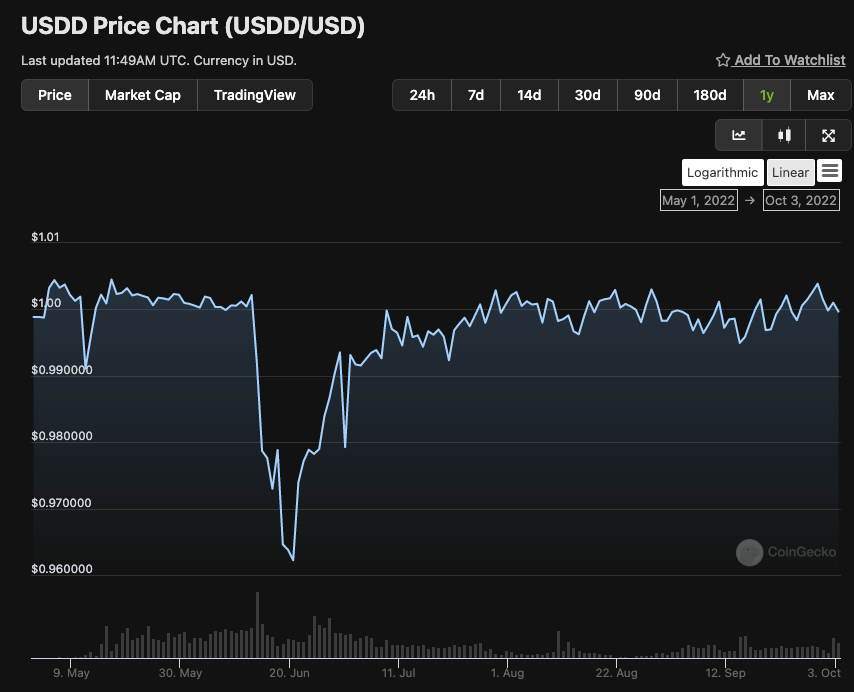Click the $0.980000 axis label
This screenshot has height=692, width=854.
[x=62, y=436]
